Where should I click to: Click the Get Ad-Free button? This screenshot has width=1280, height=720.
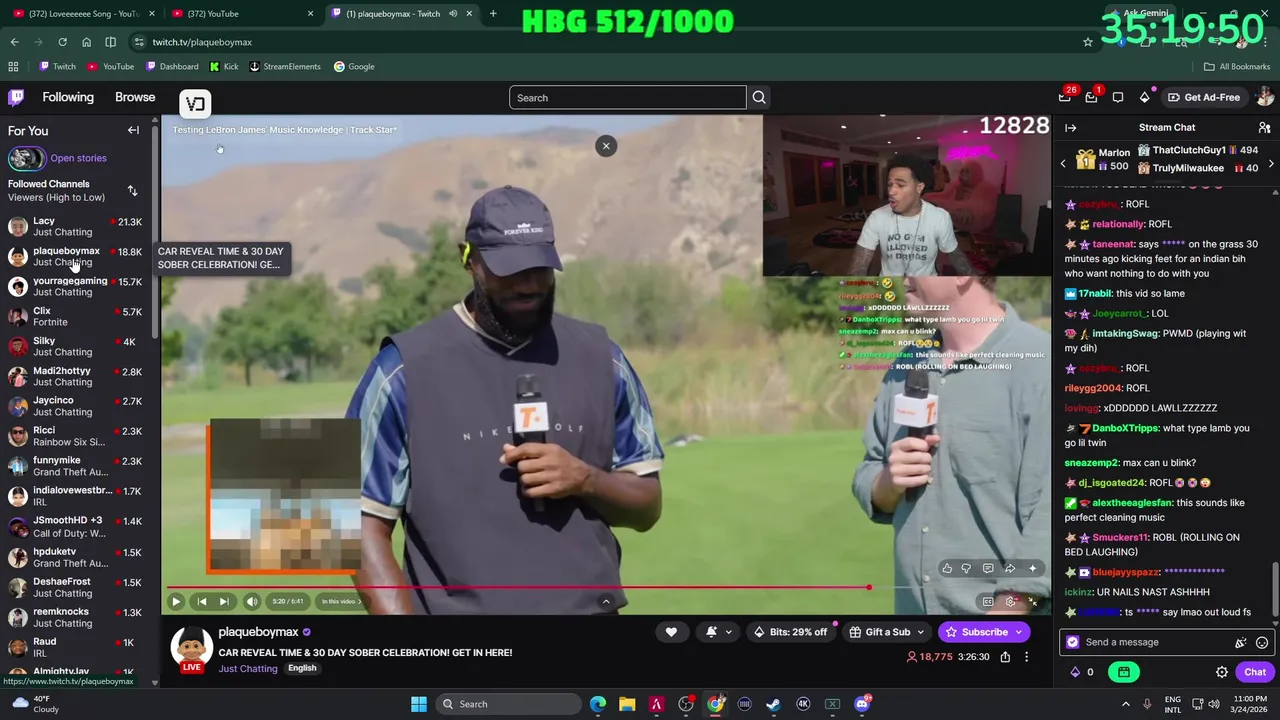tap(1204, 97)
